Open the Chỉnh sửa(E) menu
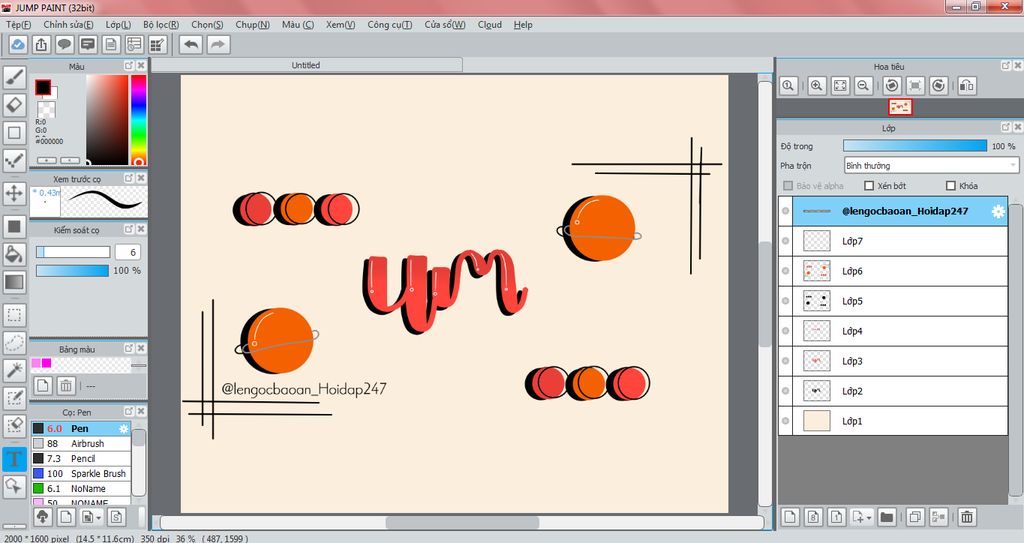The width and height of the screenshot is (1024, 543). click(x=68, y=24)
